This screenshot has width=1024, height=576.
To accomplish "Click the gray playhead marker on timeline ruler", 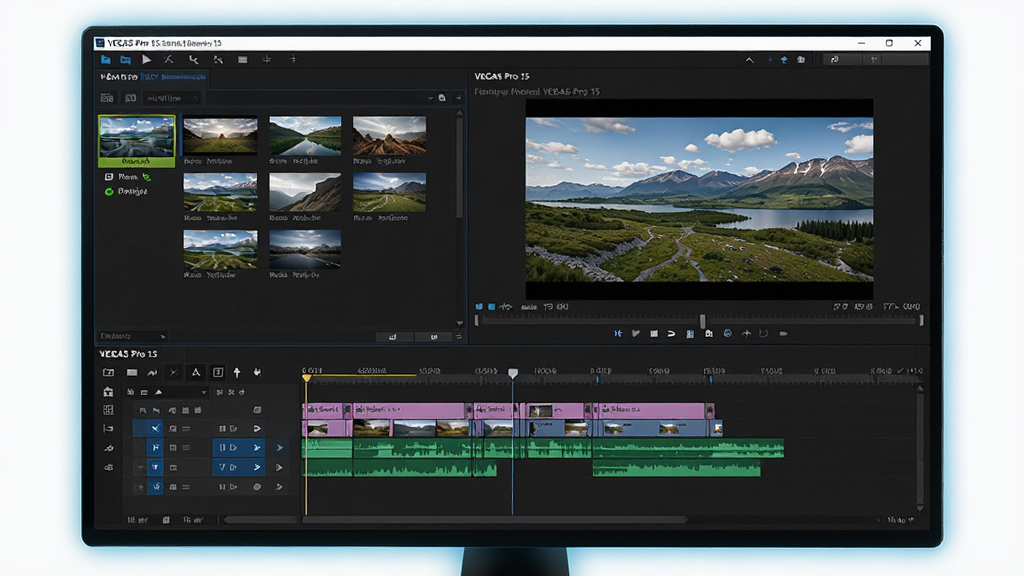I will pyautogui.click(x=513, y=373).
